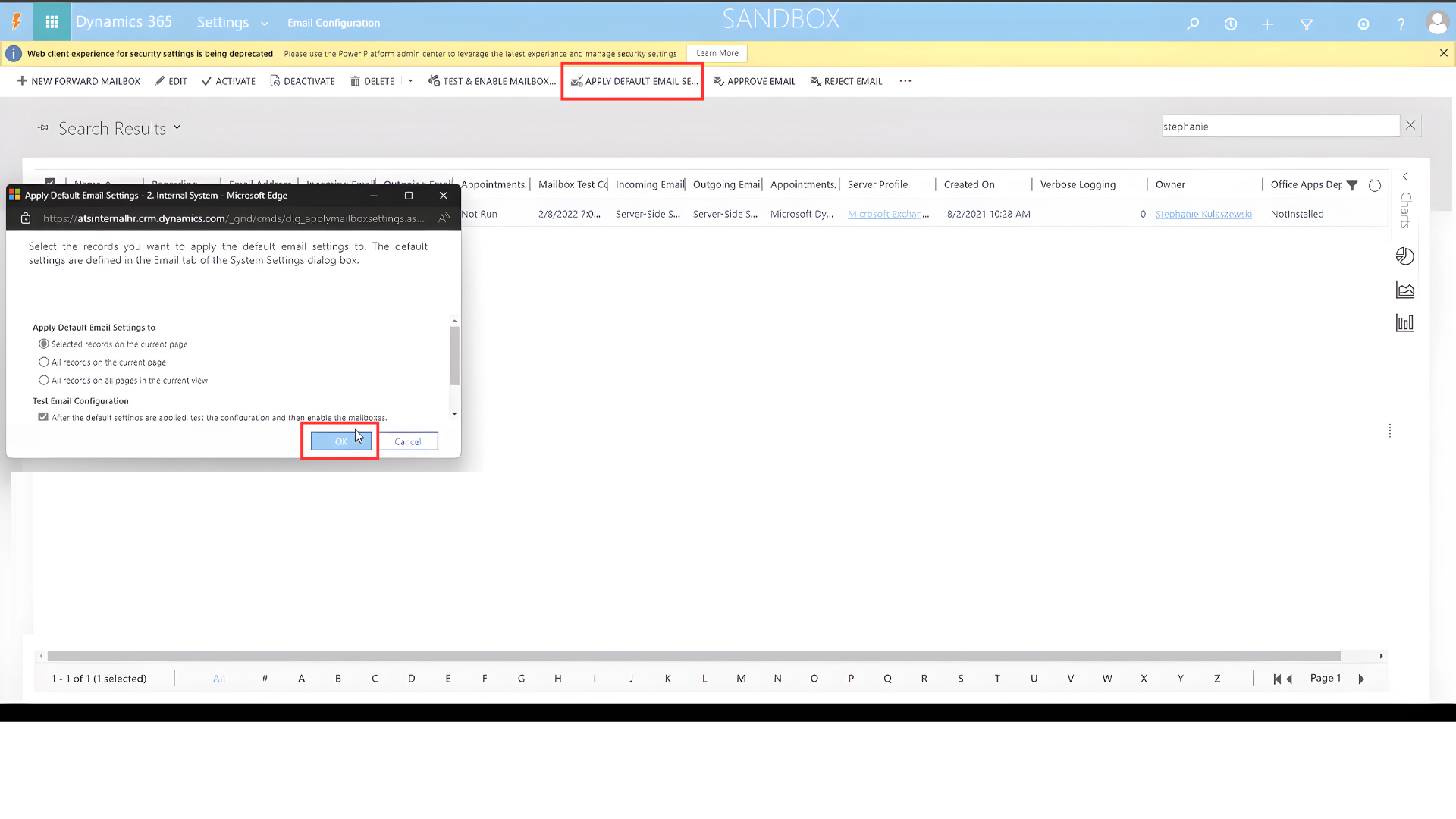Click the search magnifier icon in header

click(1193, 24)
